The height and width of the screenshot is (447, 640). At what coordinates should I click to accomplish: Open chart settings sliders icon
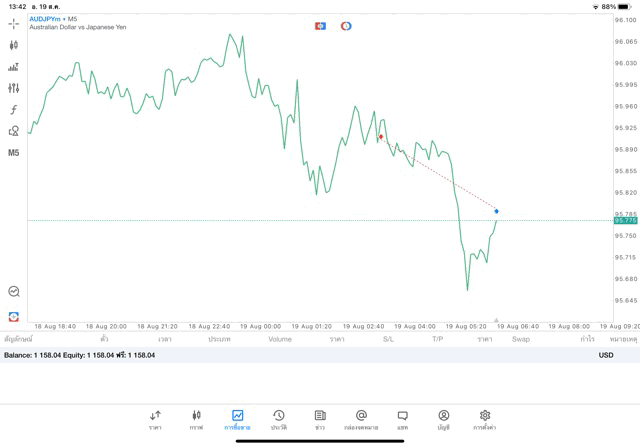tap(14, 88)
